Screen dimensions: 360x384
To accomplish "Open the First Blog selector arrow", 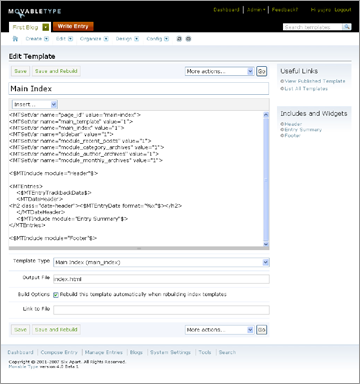I will pos(46,27).
